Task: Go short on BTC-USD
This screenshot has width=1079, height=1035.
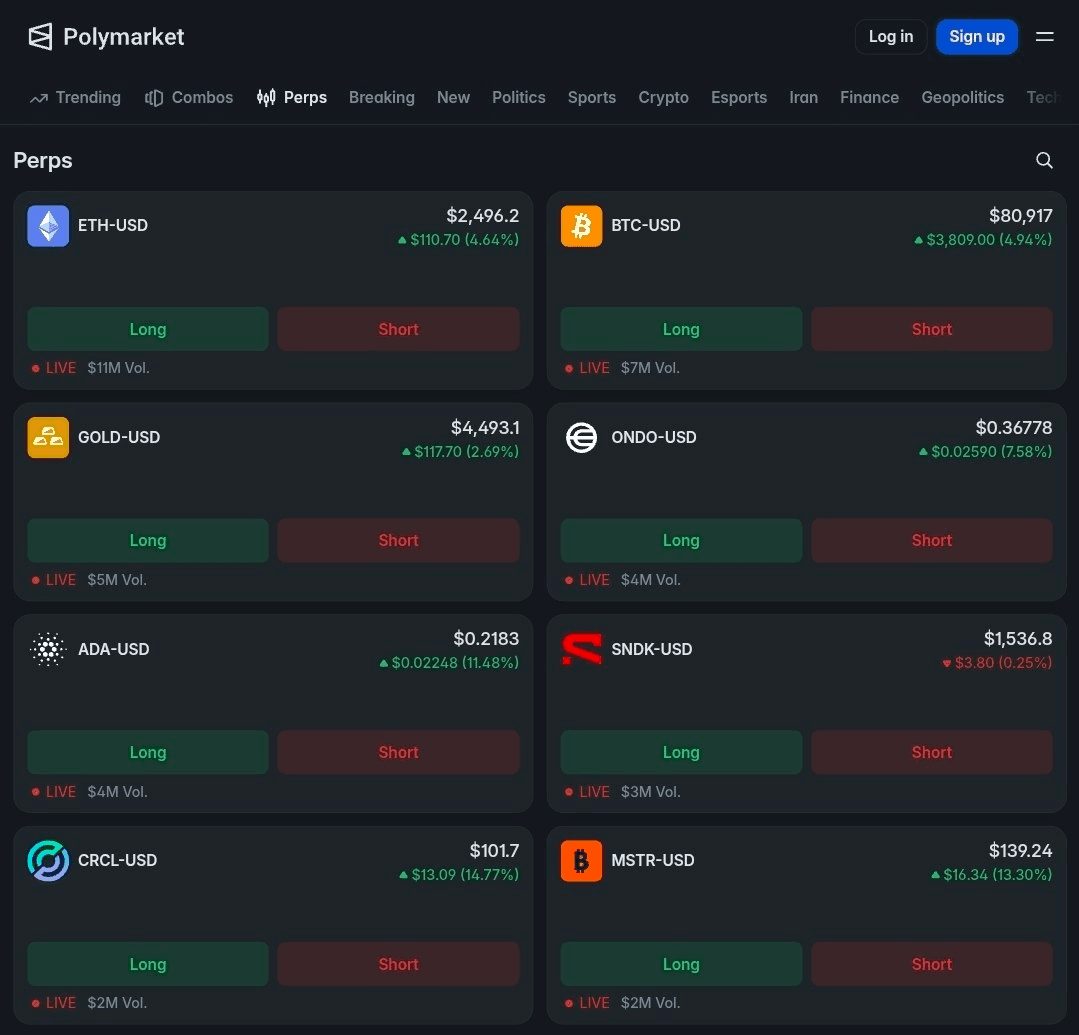Action: (x=932, y=329)
